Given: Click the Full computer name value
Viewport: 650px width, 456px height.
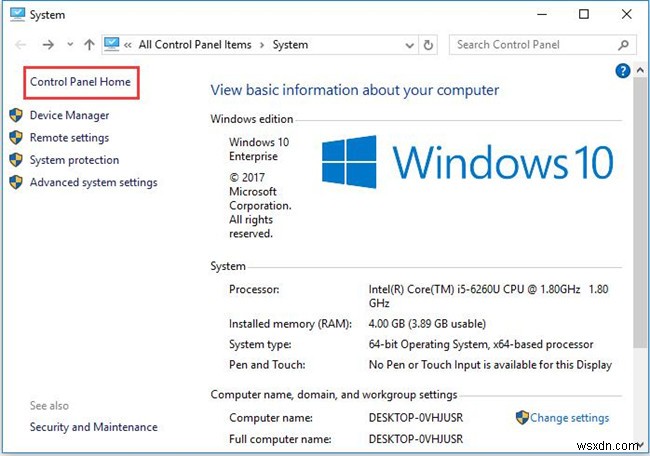Looking at the screenshot, I should (x=416, y=439).
